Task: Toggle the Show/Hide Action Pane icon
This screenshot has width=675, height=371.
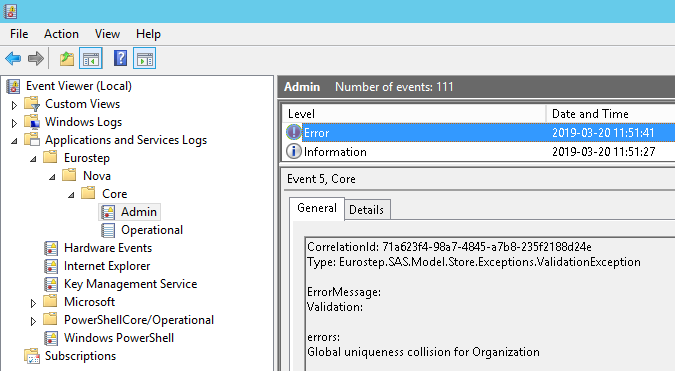Action: pyautogui.click(x=145, y=59)
